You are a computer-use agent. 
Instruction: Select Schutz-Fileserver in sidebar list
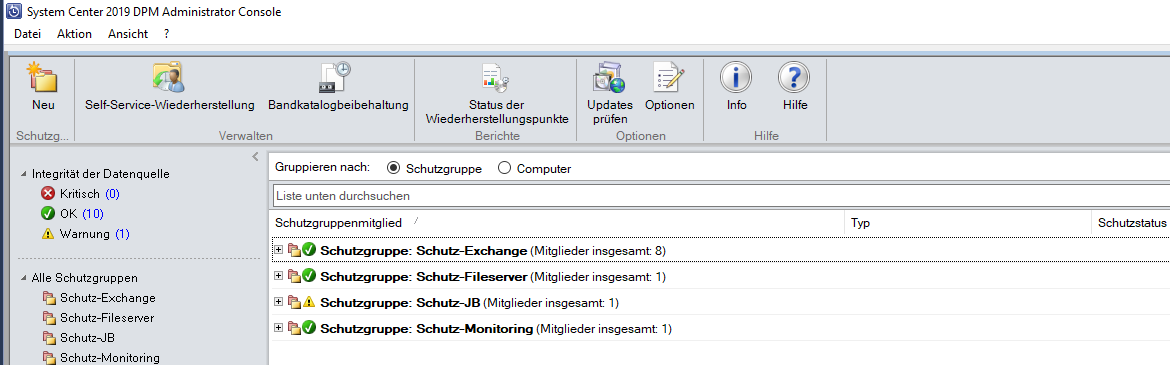point(107,318)
